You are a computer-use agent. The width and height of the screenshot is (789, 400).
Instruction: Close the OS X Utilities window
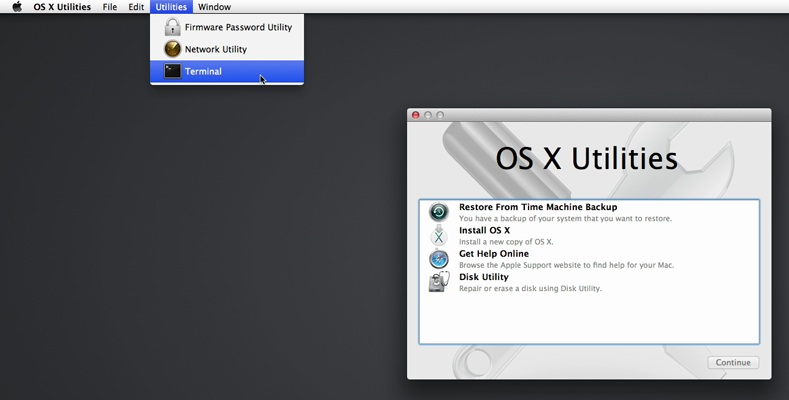pyautogui.click(x=416, y=115)
